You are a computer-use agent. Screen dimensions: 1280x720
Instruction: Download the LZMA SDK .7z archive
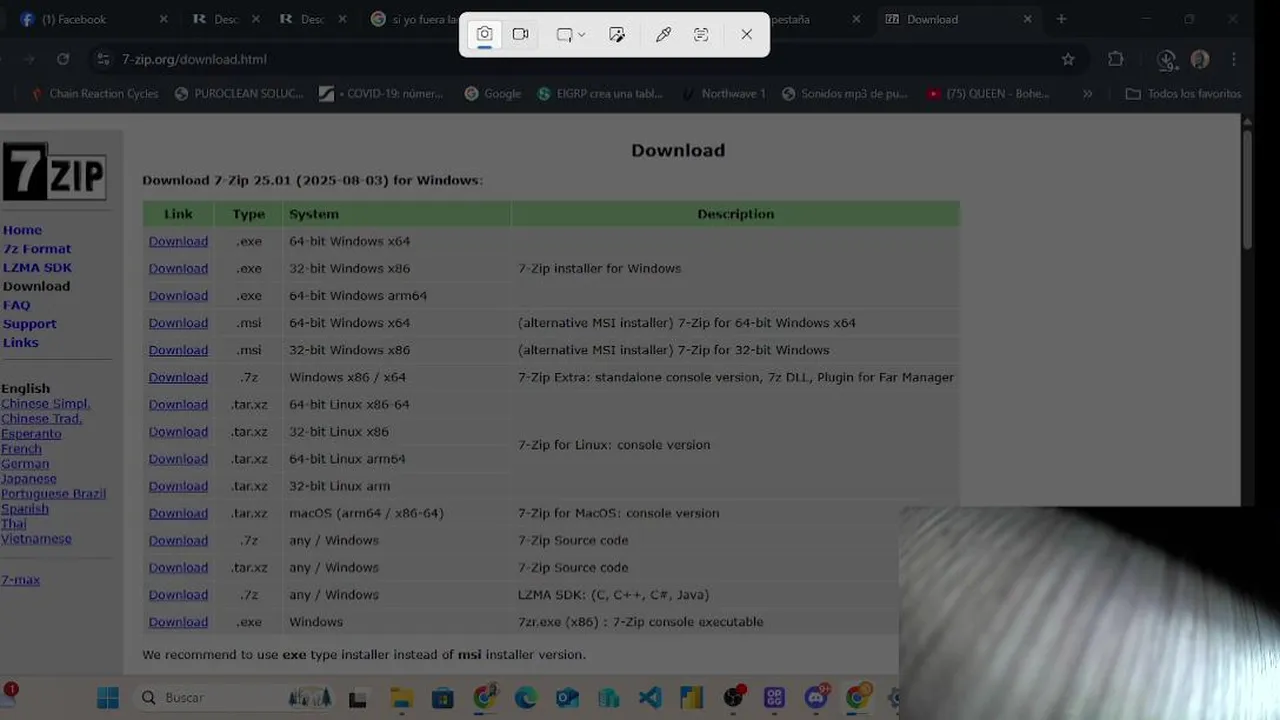(178, 595)
